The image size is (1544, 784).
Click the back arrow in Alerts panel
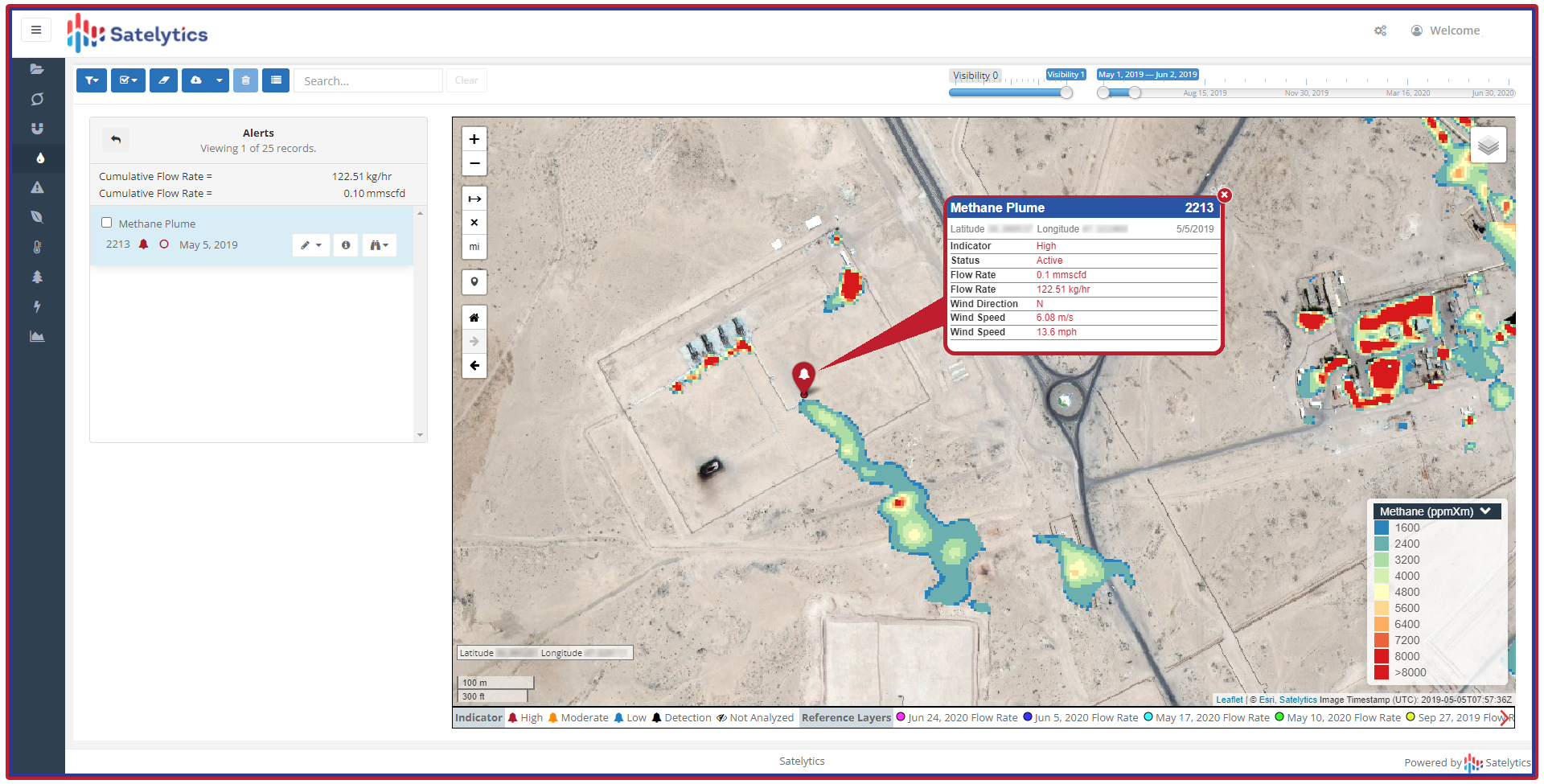point(116,140)
